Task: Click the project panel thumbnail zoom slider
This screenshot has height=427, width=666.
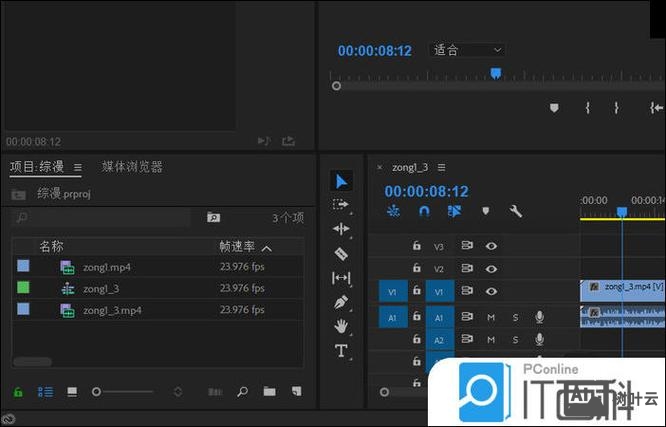Action: pos(122,392)
